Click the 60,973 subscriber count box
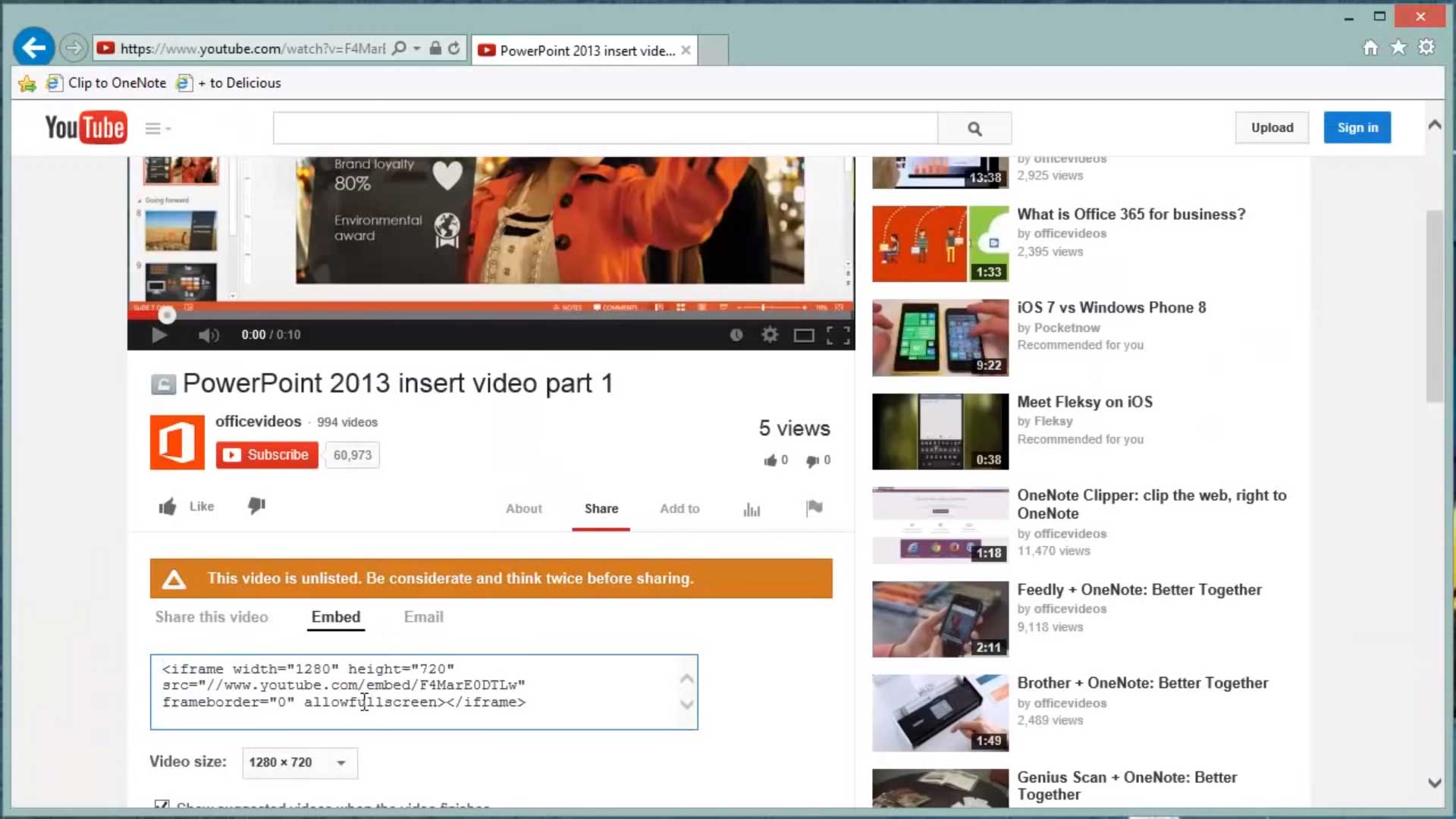The height and width of the screenshot is (819, 1456). [353, 455]
